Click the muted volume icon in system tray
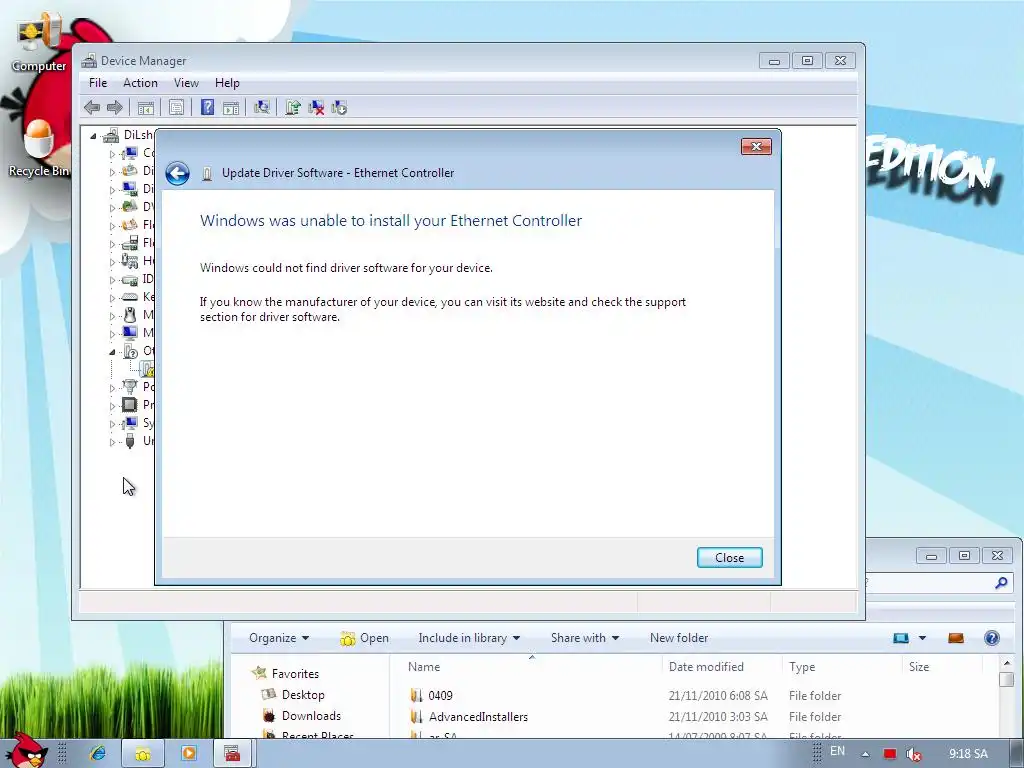The height and width of the screenshot is (768, 1024). [914, 754]
